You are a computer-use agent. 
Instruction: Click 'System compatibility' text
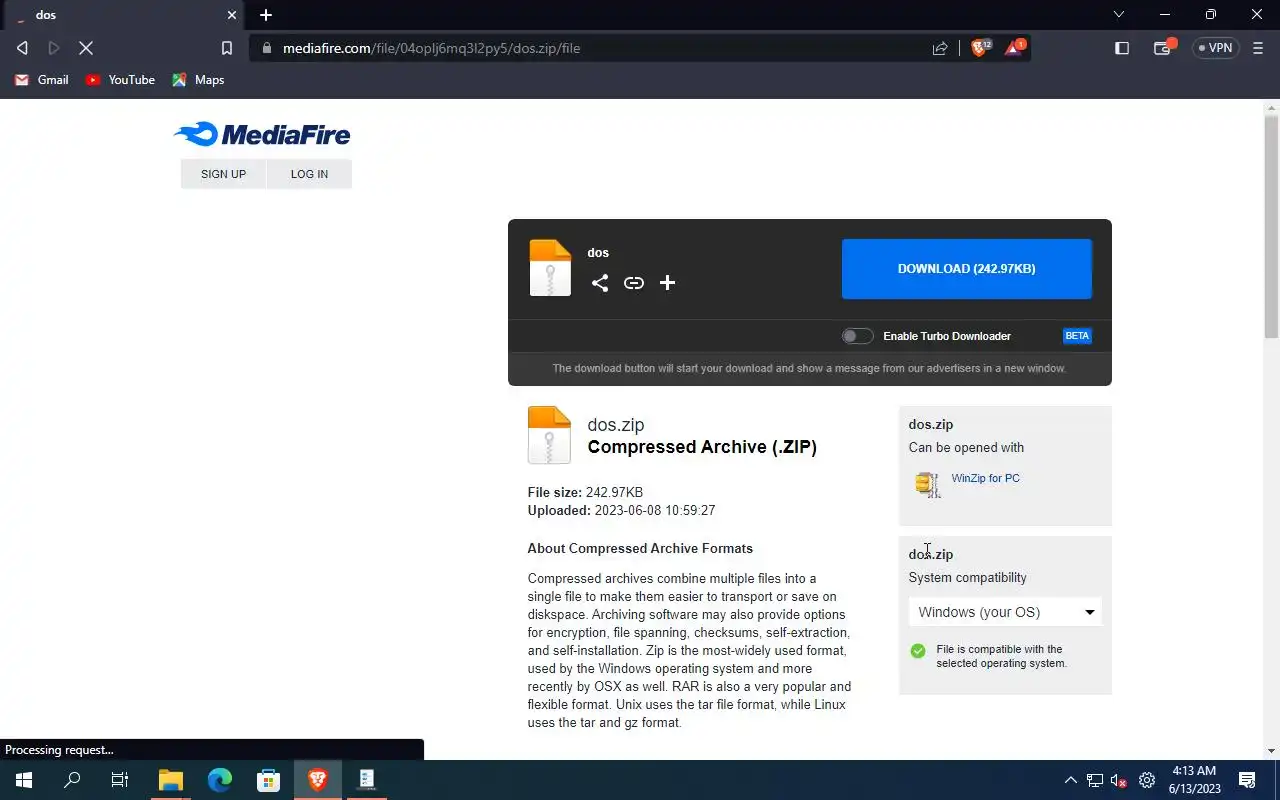(x=967, y=577)
